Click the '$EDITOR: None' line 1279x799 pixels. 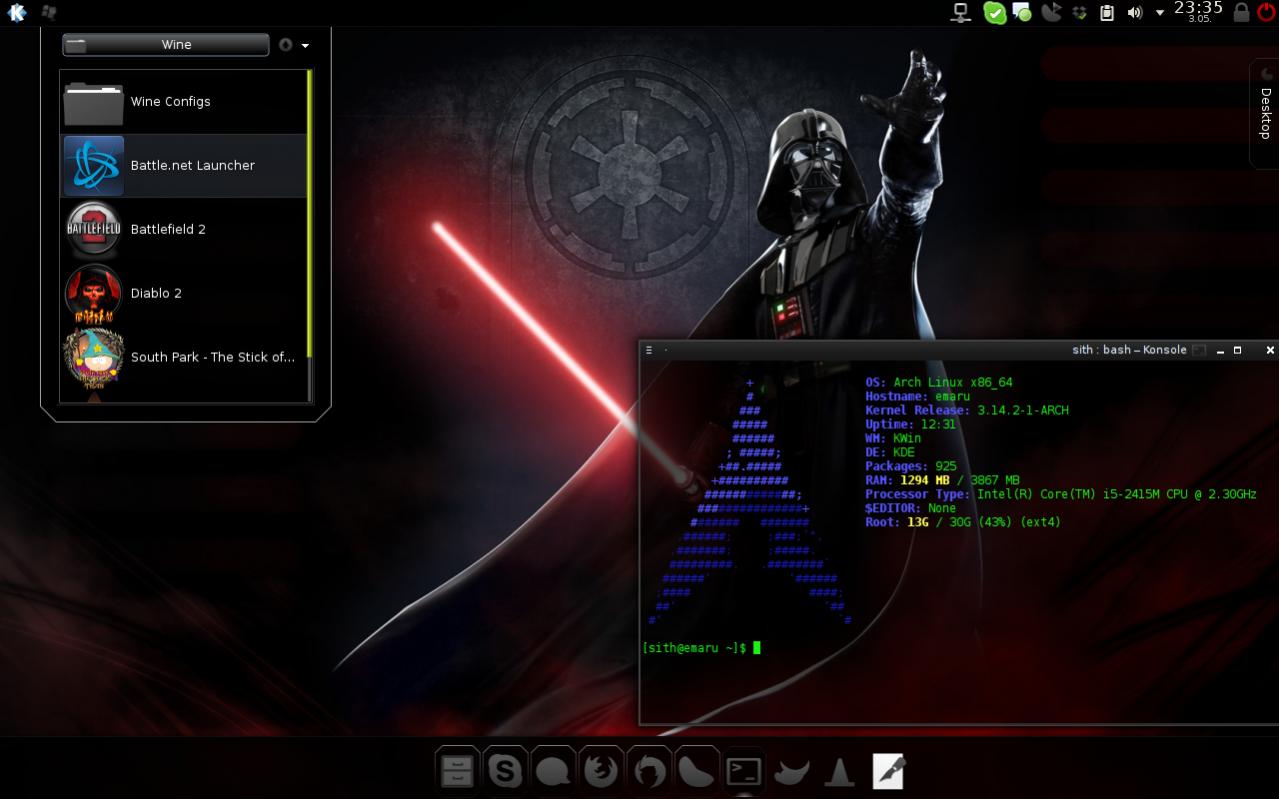point(911,508)
